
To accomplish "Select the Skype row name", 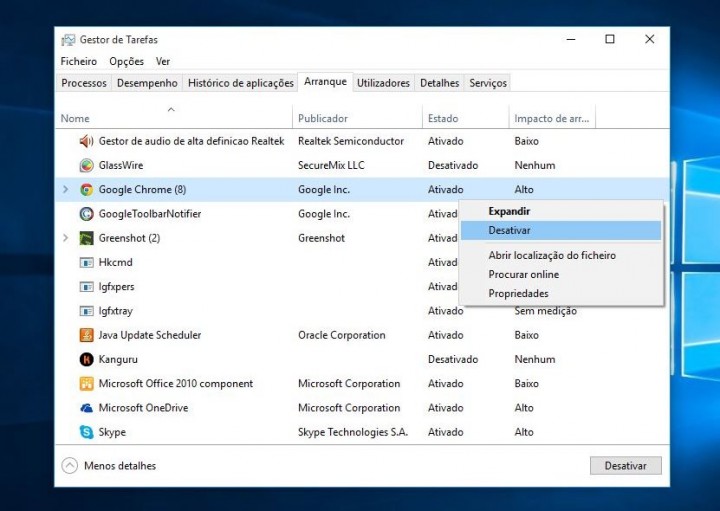I will click(112, 432).
